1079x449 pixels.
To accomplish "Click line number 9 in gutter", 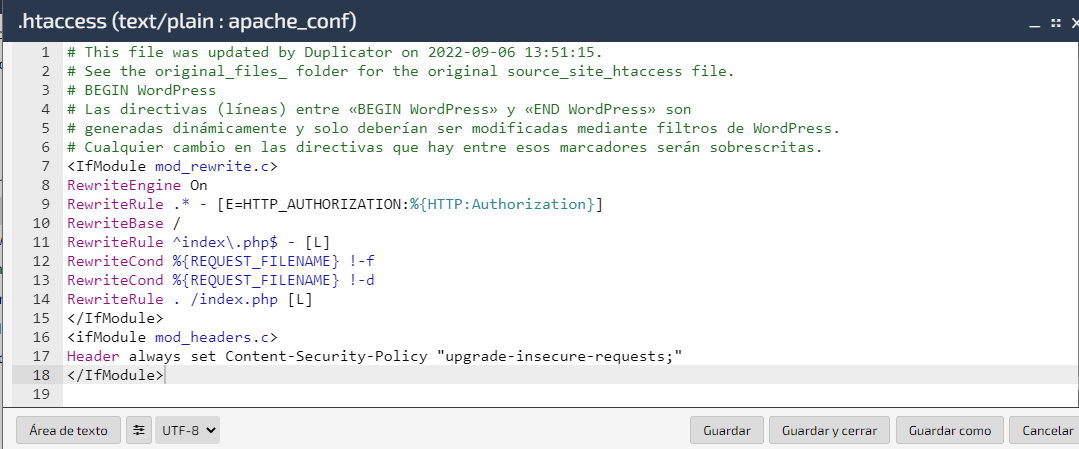I will 45,204.
